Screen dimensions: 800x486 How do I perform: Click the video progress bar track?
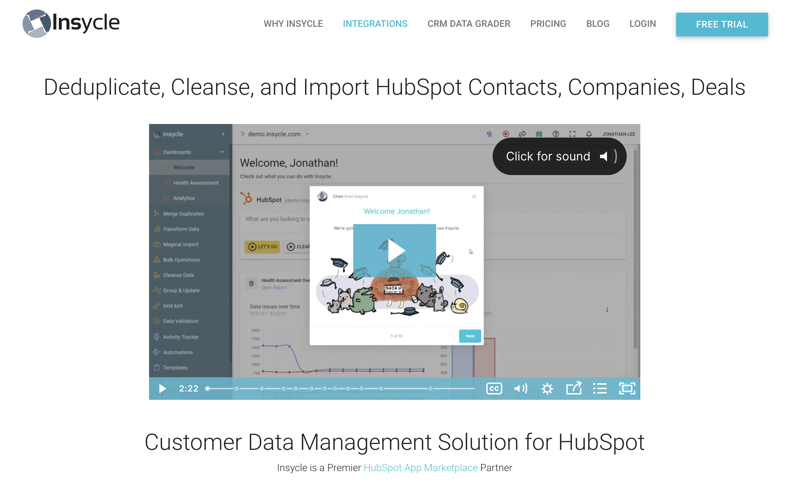(x=341, y=389)
